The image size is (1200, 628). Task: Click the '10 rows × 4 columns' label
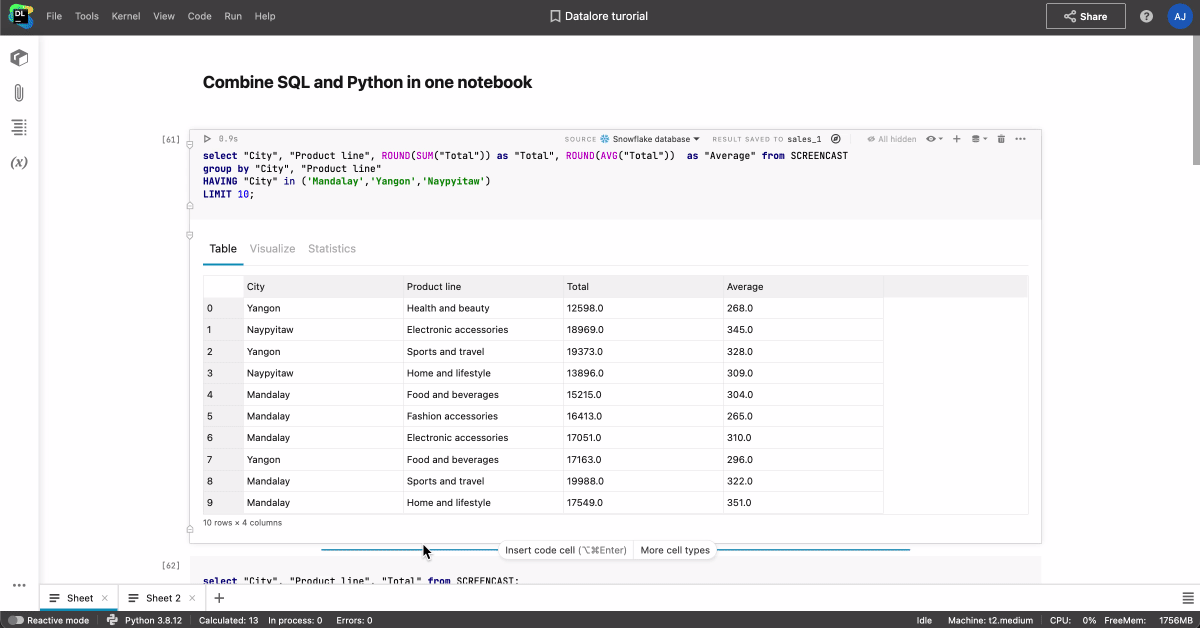(x=242, y=523)
